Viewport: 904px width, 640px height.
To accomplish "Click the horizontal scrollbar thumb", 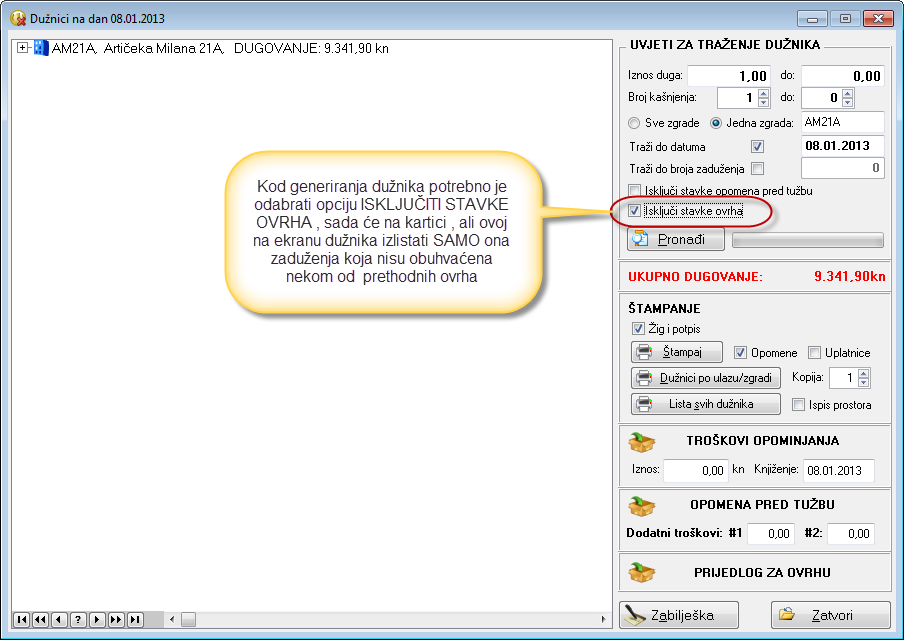I will [189, 620].
